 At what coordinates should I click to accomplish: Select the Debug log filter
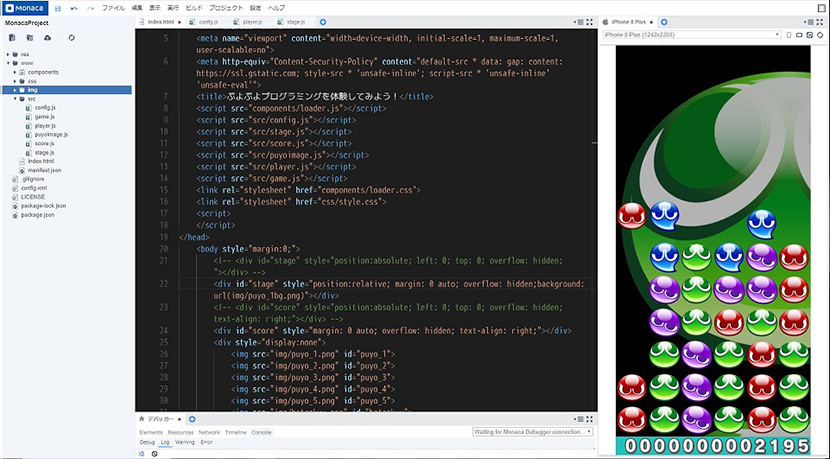click(147, 442)
